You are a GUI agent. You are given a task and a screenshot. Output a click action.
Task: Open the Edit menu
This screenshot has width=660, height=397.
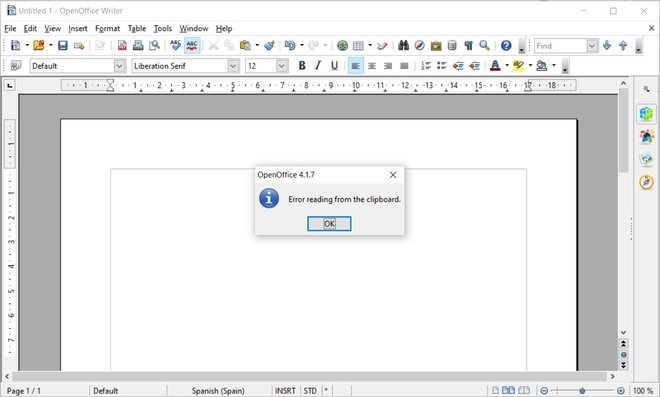click(30, 29)
